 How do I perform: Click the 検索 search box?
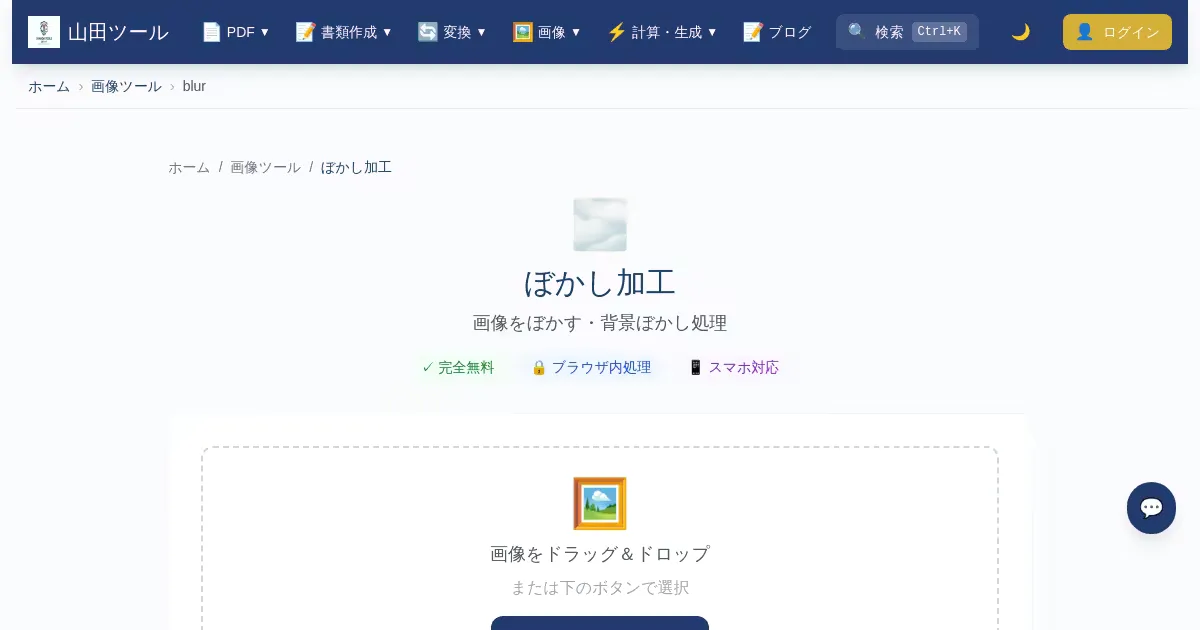point(907,32)
